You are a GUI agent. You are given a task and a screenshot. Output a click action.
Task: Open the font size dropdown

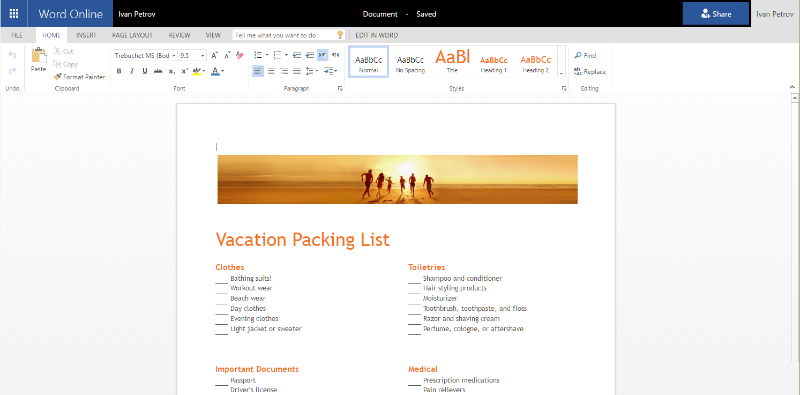(203, 55)
